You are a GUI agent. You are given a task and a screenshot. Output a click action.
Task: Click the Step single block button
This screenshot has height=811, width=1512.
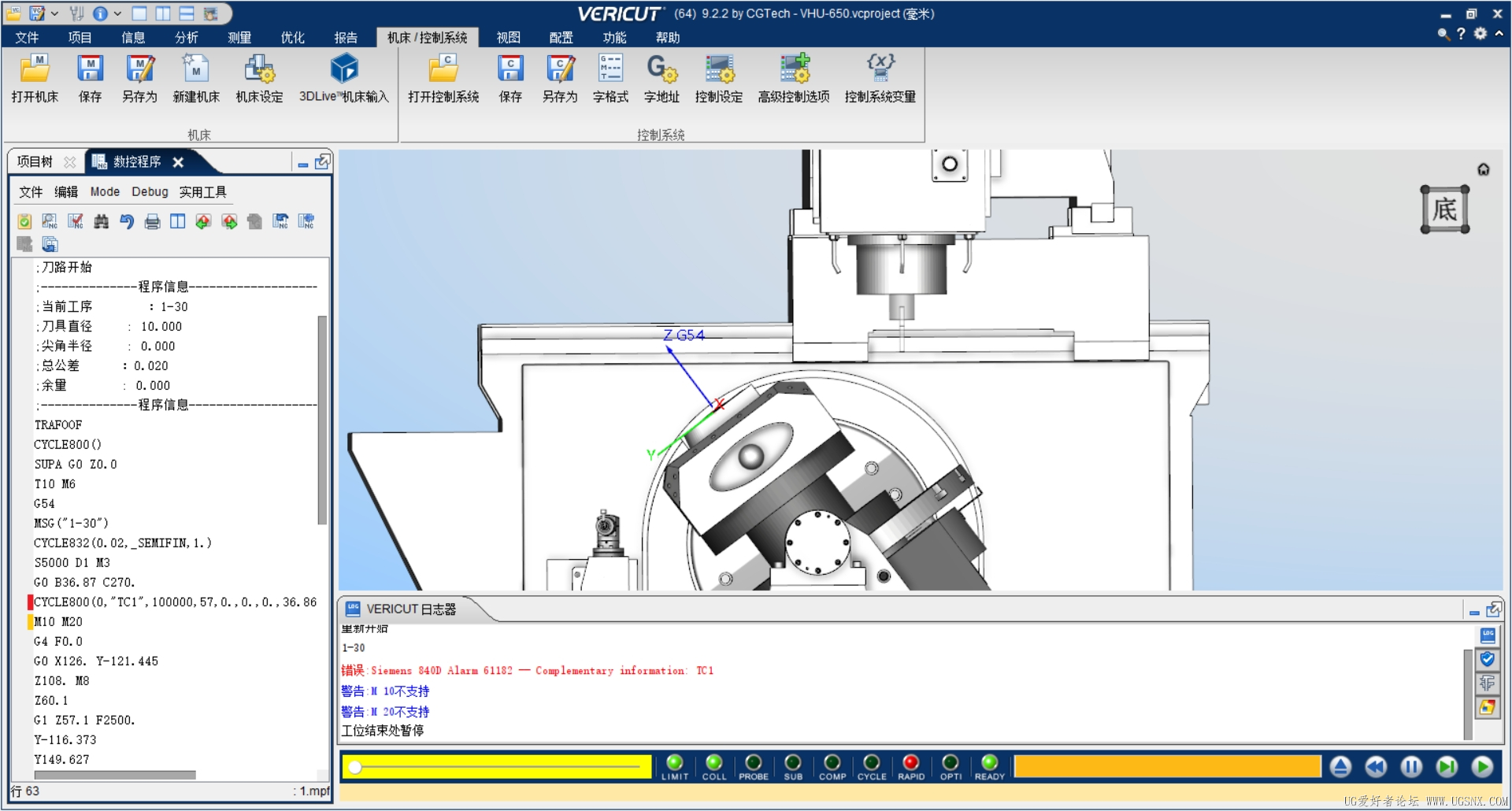[x=1447, y=766]
